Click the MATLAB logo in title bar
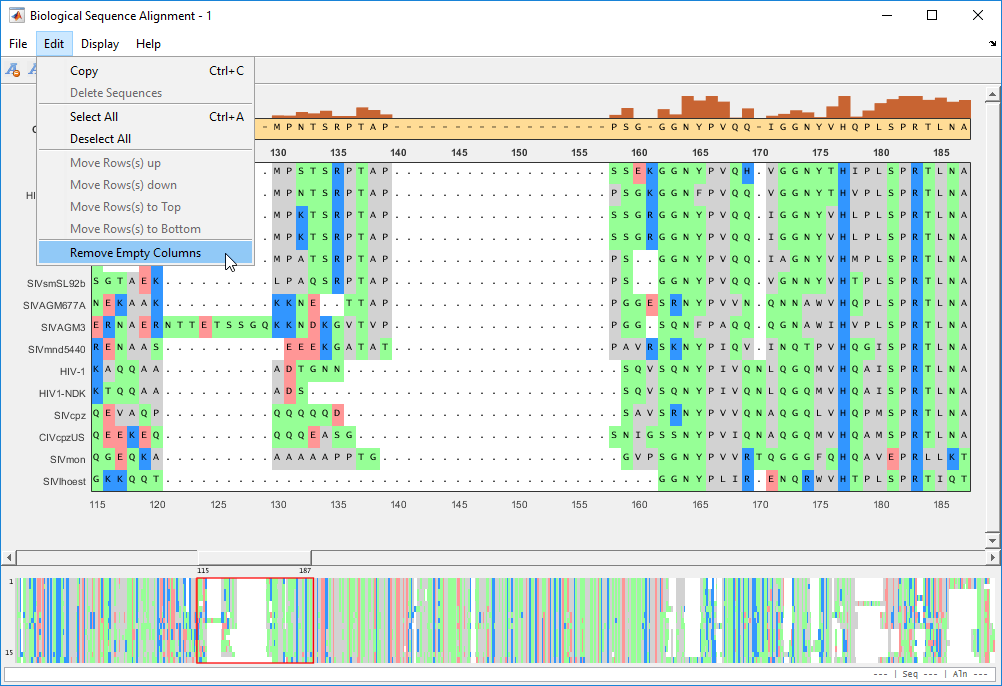This screenshot has height=686, width=1002. [17, 16]
